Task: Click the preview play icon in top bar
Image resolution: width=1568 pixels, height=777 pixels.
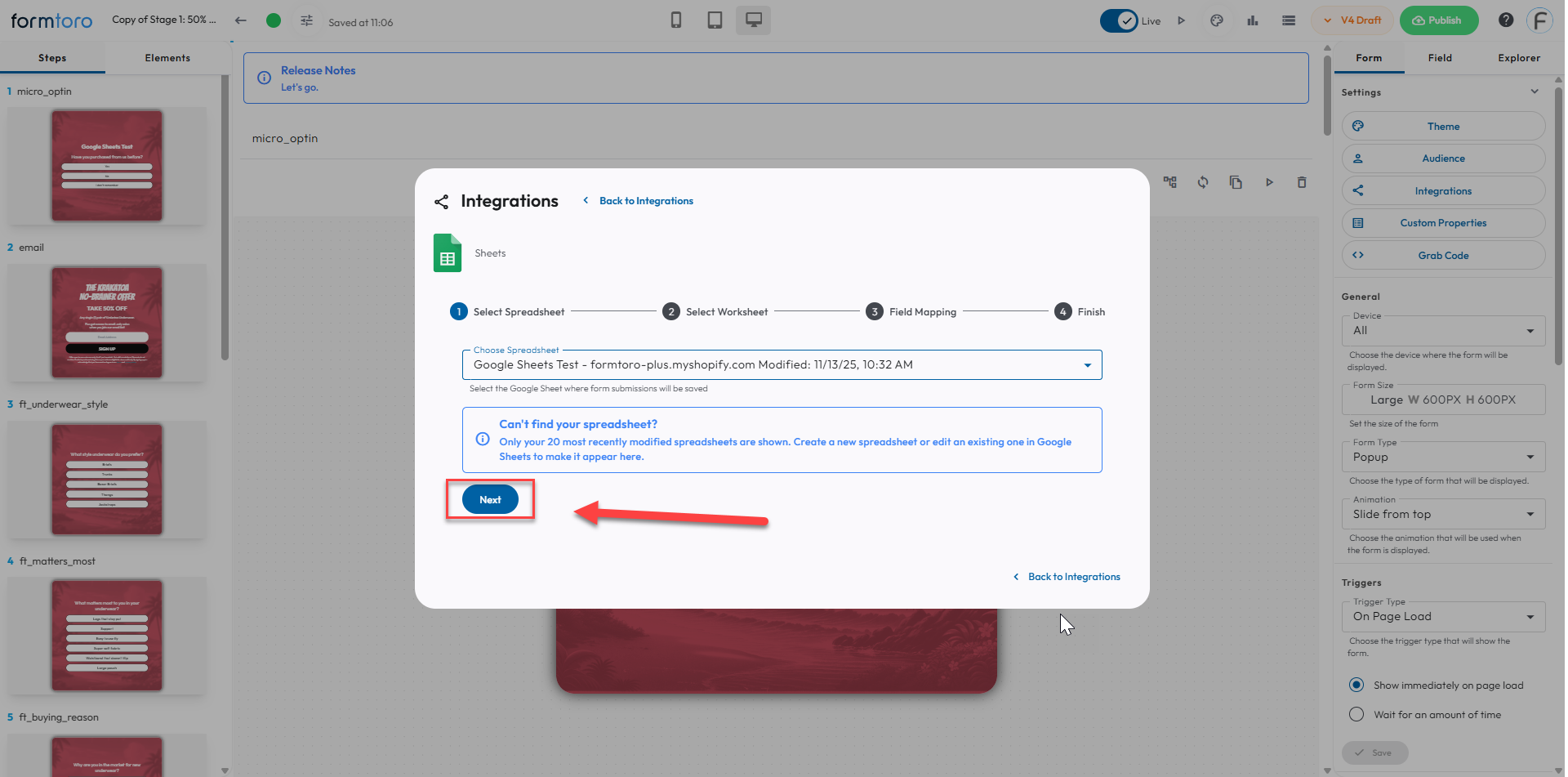Action: click(1181, 20)
